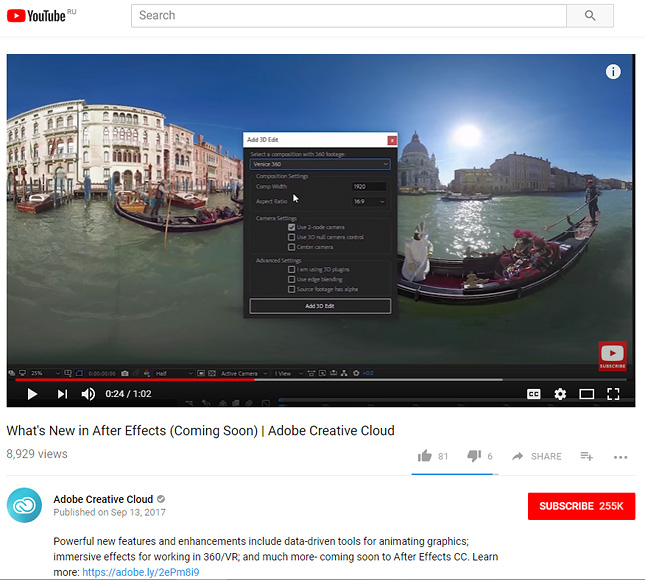Open more actions three-dot menu

tap(620, 457)
